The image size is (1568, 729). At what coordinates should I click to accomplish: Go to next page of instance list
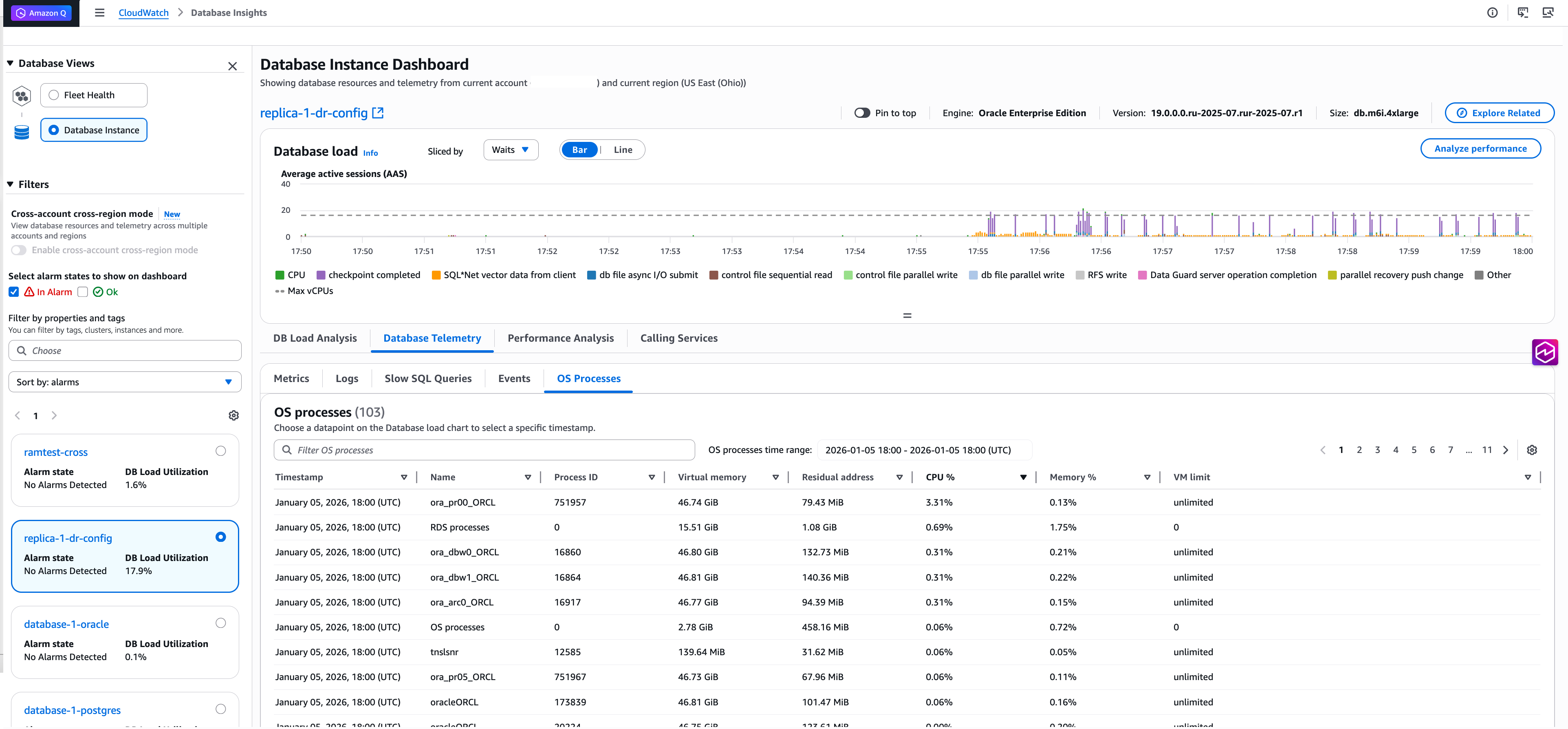[x=54, y=415]
